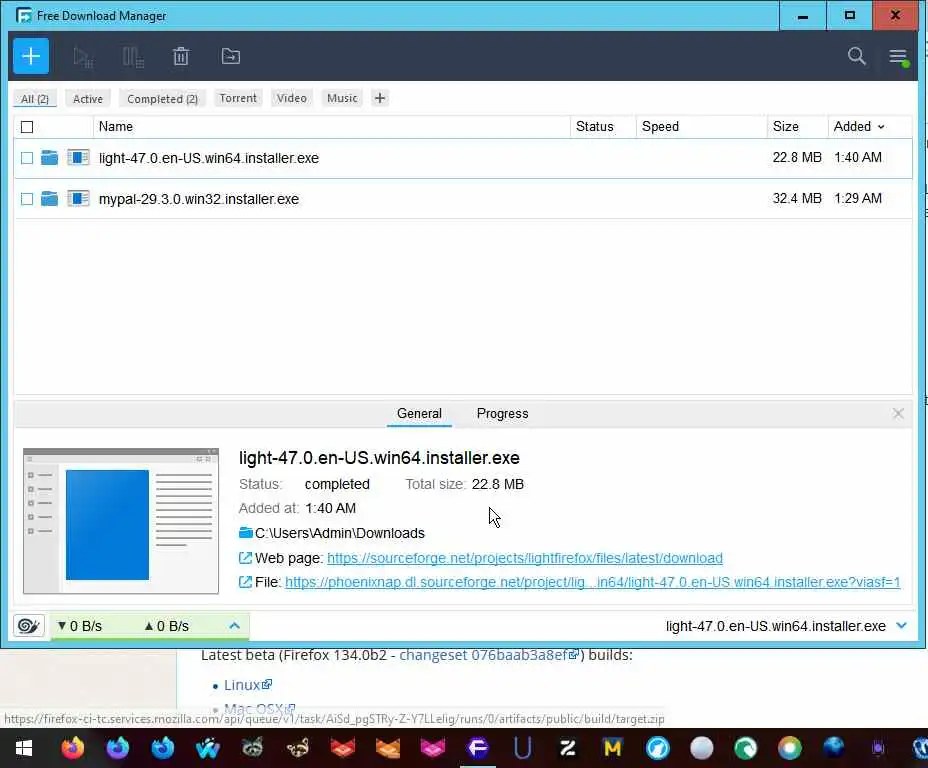Check the mypal-29.3.0.win32.installer.exe row box

click(x=27, y=199)
